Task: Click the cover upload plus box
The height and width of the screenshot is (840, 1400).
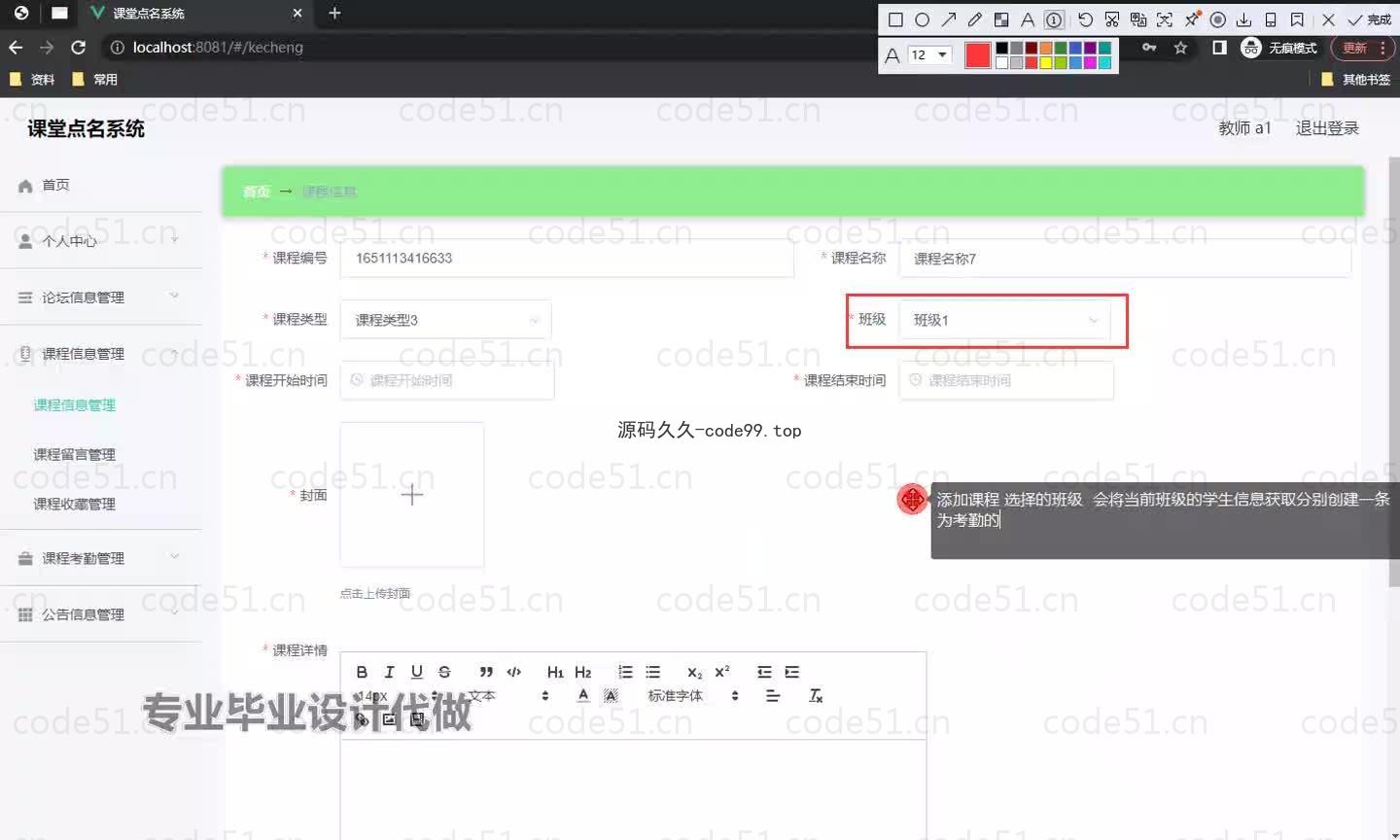Action: pos(412,495)
